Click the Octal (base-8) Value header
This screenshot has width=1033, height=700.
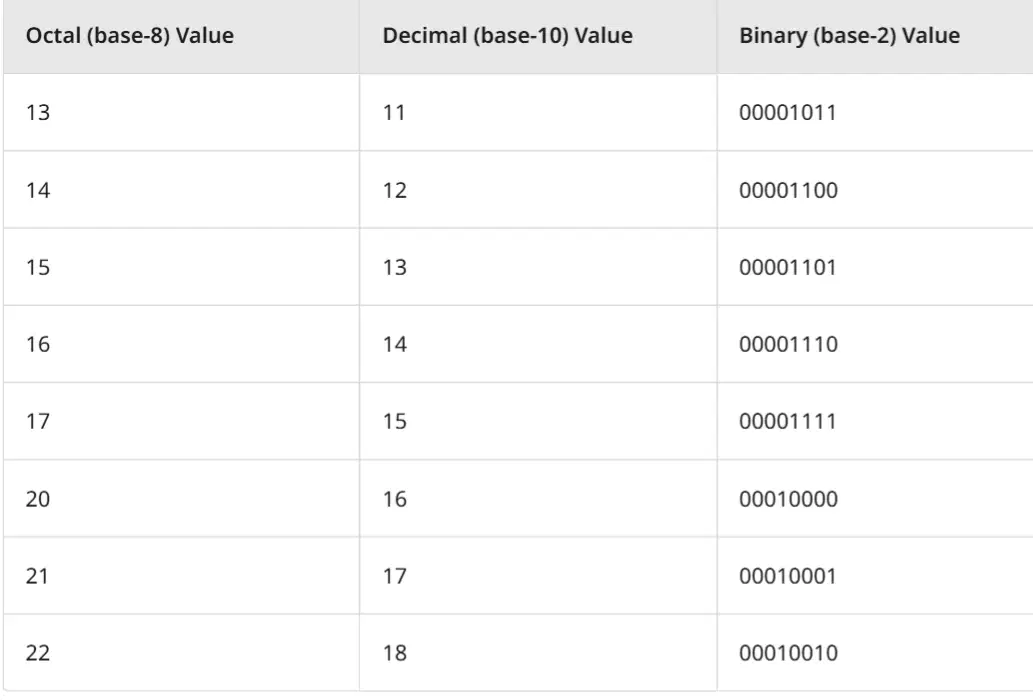tap(130, 36)
